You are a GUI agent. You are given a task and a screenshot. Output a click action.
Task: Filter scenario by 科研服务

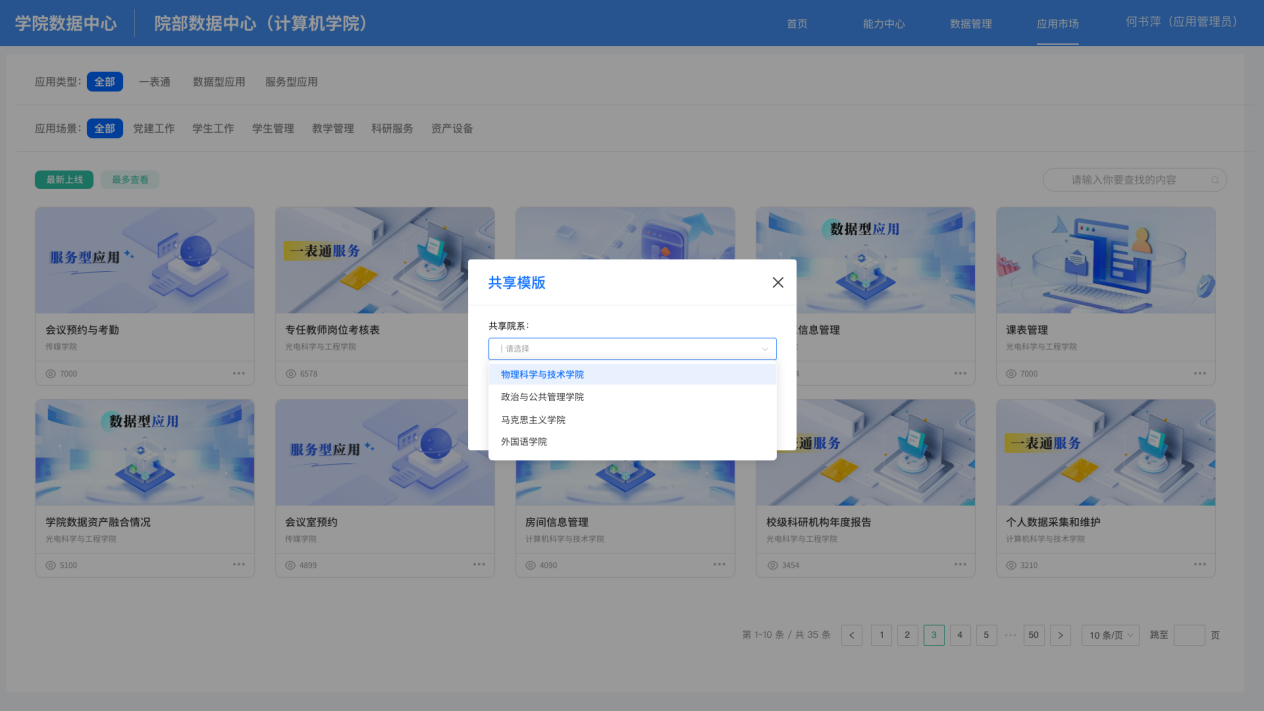(x=392, y=128)
